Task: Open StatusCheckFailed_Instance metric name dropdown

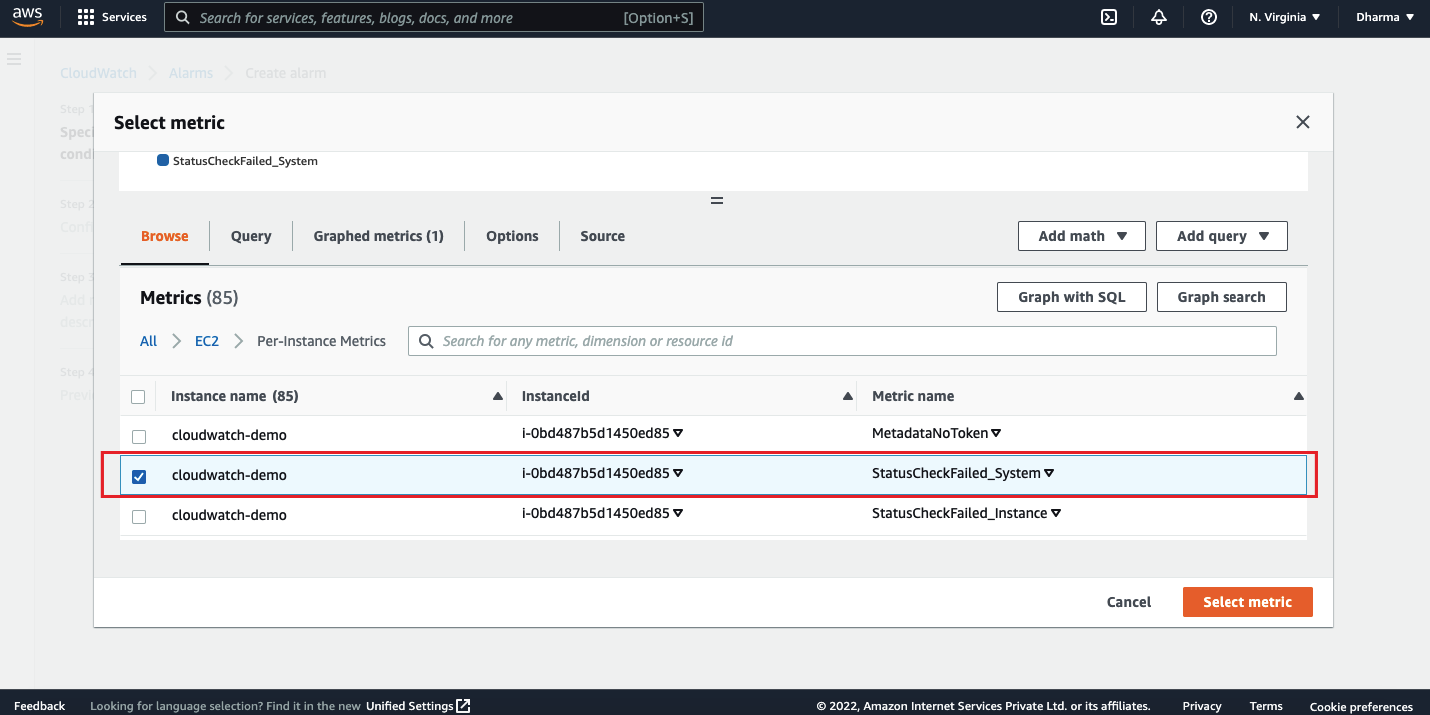Action: tap(1056, 513)
